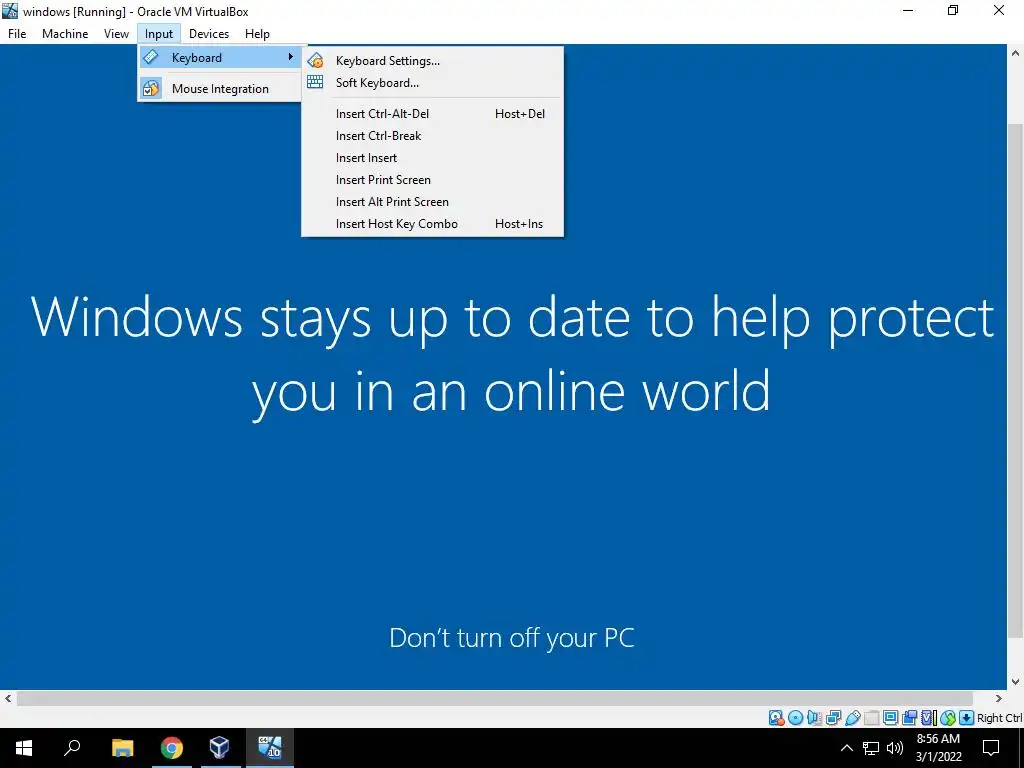
Task: Expand the Keyboard submenu arrow
Action: pyautogui.click(x=291, y=57)
